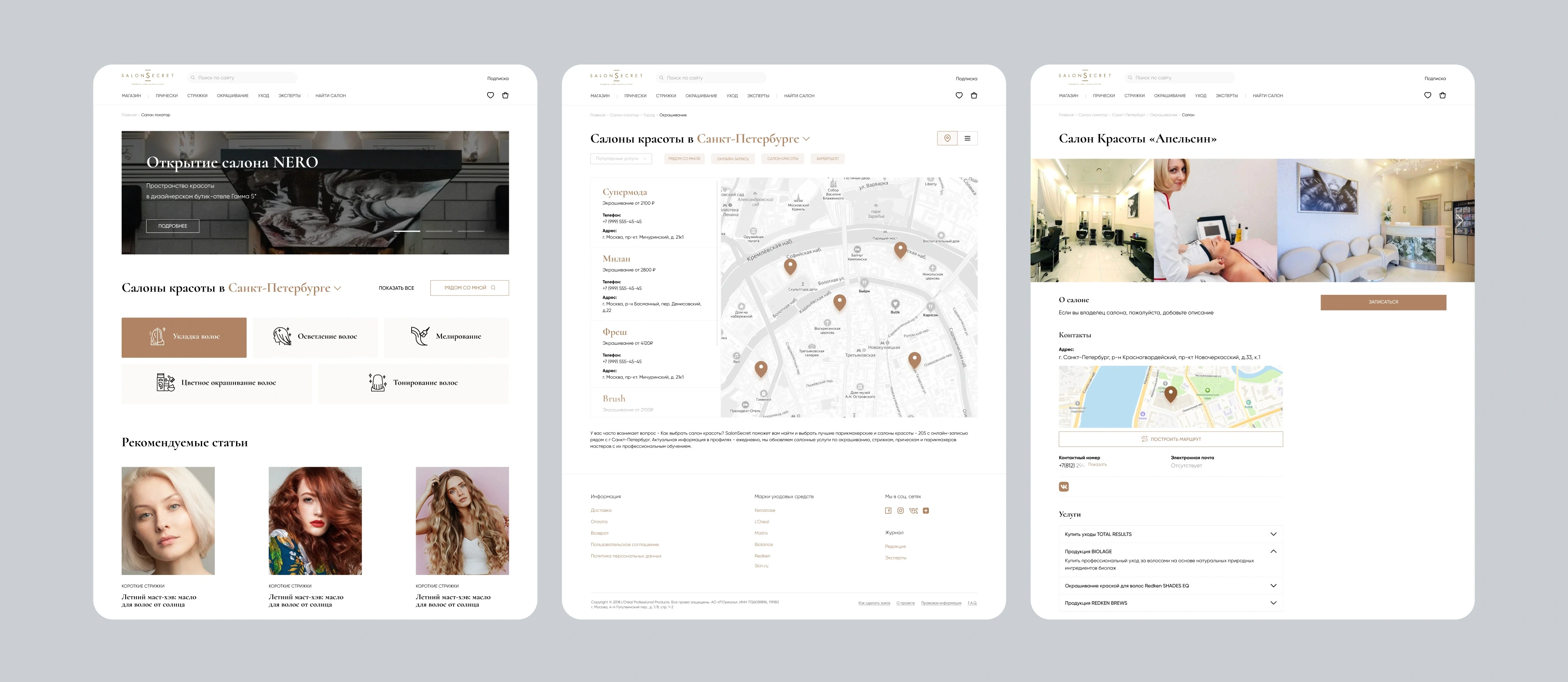Click ПОДРОБНЕЕ on the NERO banner
The height and width of the screenshot is (682, 1568).
(x=172, y=226)
